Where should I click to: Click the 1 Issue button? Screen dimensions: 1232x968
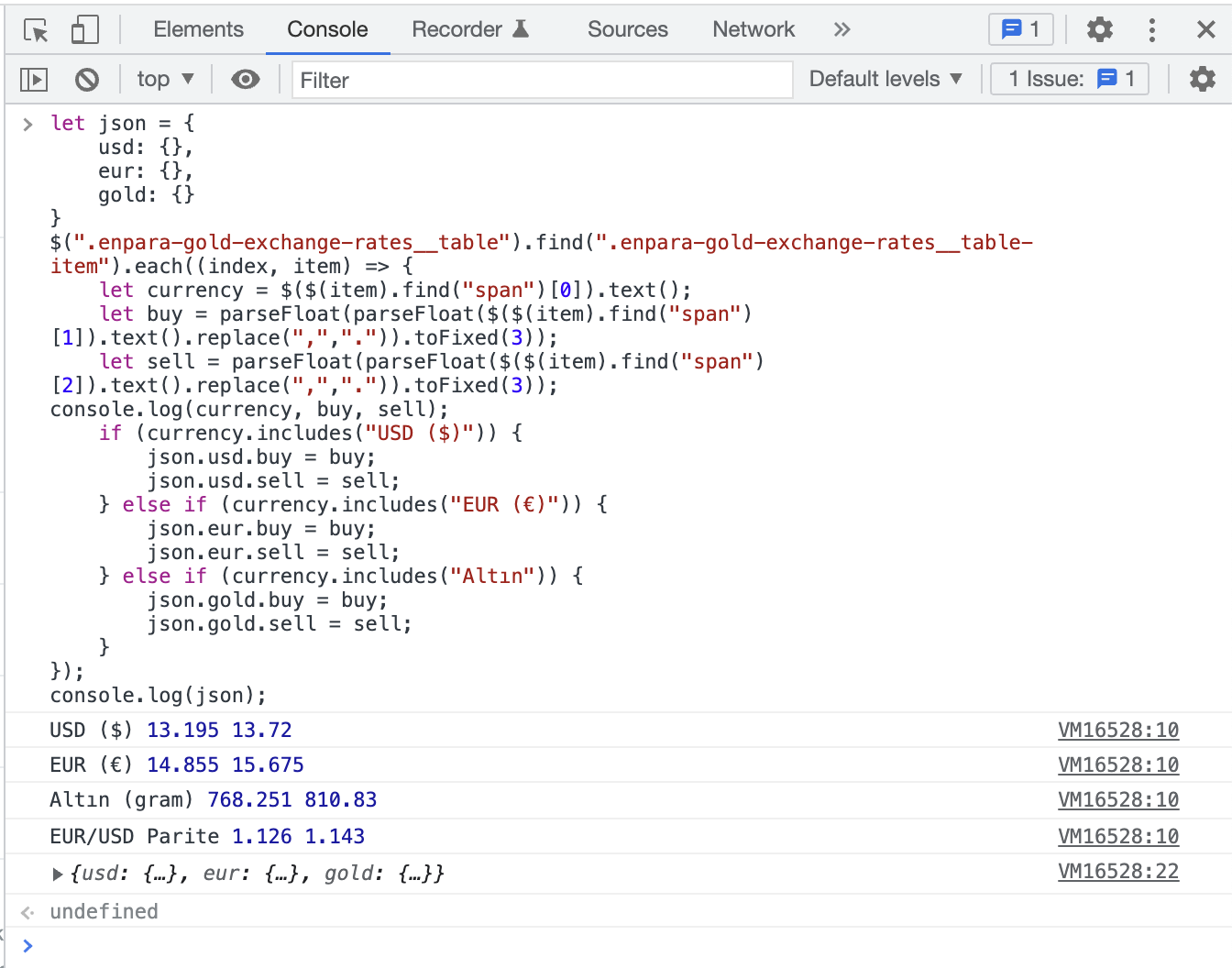[x=1070, y=79]
